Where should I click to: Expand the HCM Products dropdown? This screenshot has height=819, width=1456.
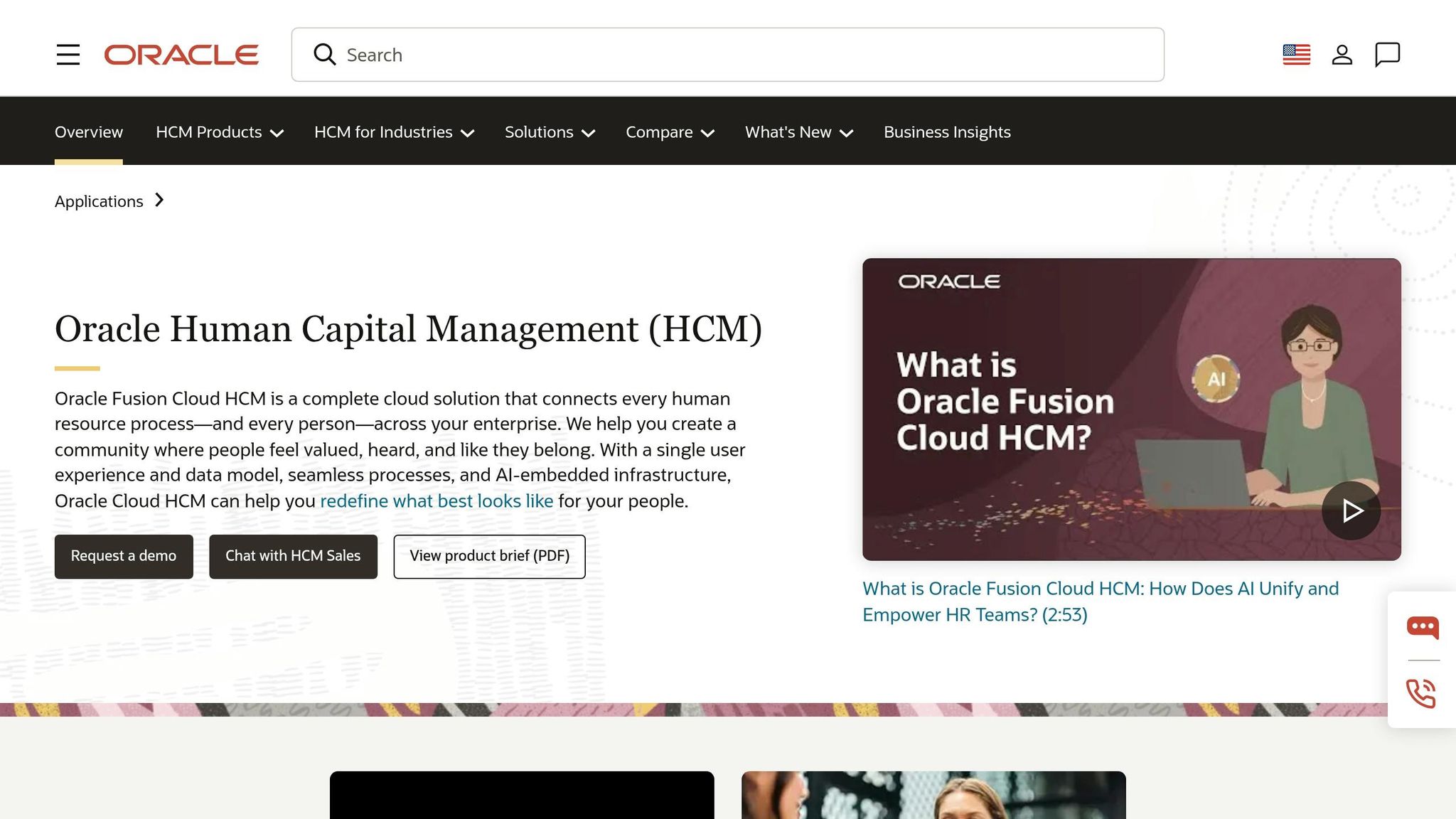(220, 132)
